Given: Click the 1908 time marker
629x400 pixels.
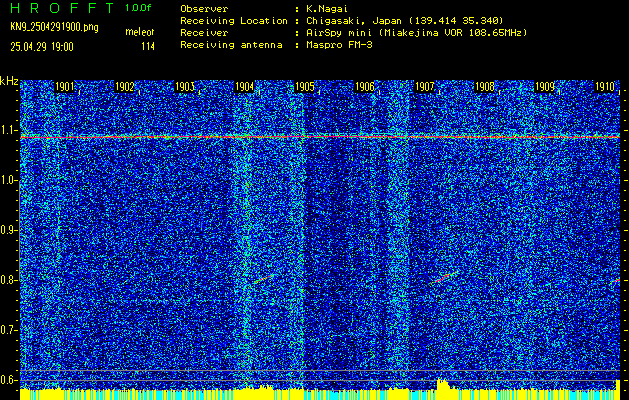Looking at the screenshot, I should pos(485,87).
